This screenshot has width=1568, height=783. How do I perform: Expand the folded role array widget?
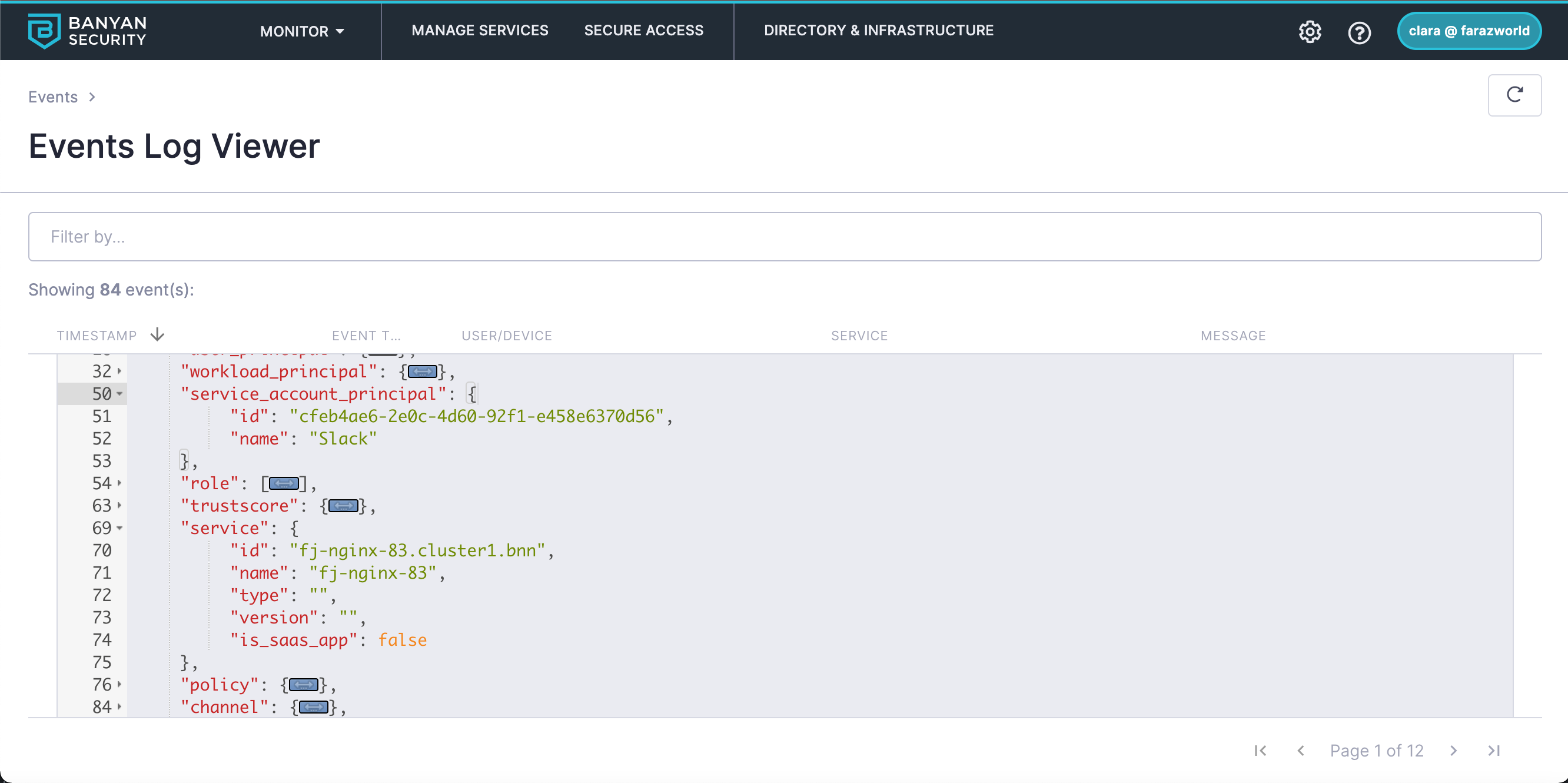click(284, 483)
